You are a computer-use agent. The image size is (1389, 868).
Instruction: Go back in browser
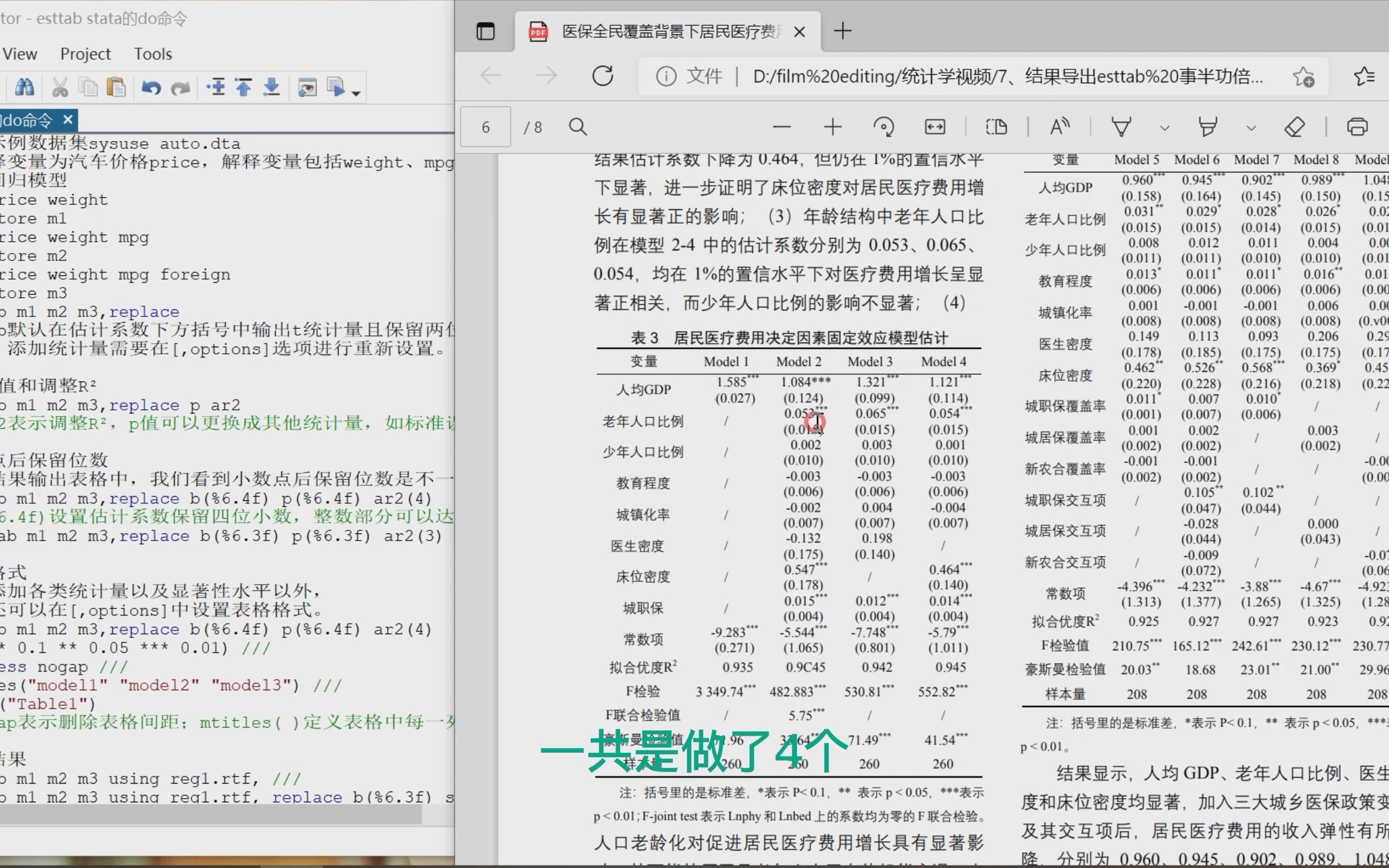tap(491, 76)
